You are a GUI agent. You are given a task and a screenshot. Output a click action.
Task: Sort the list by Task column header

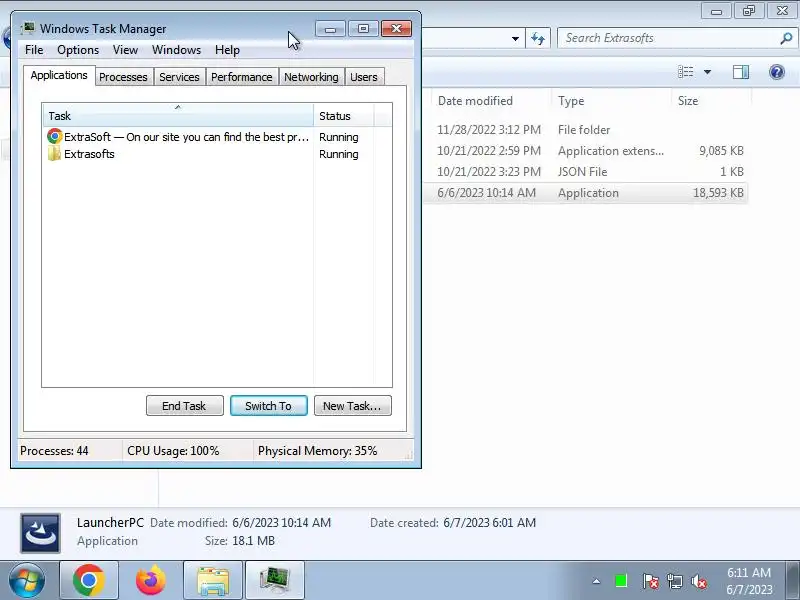178,115
